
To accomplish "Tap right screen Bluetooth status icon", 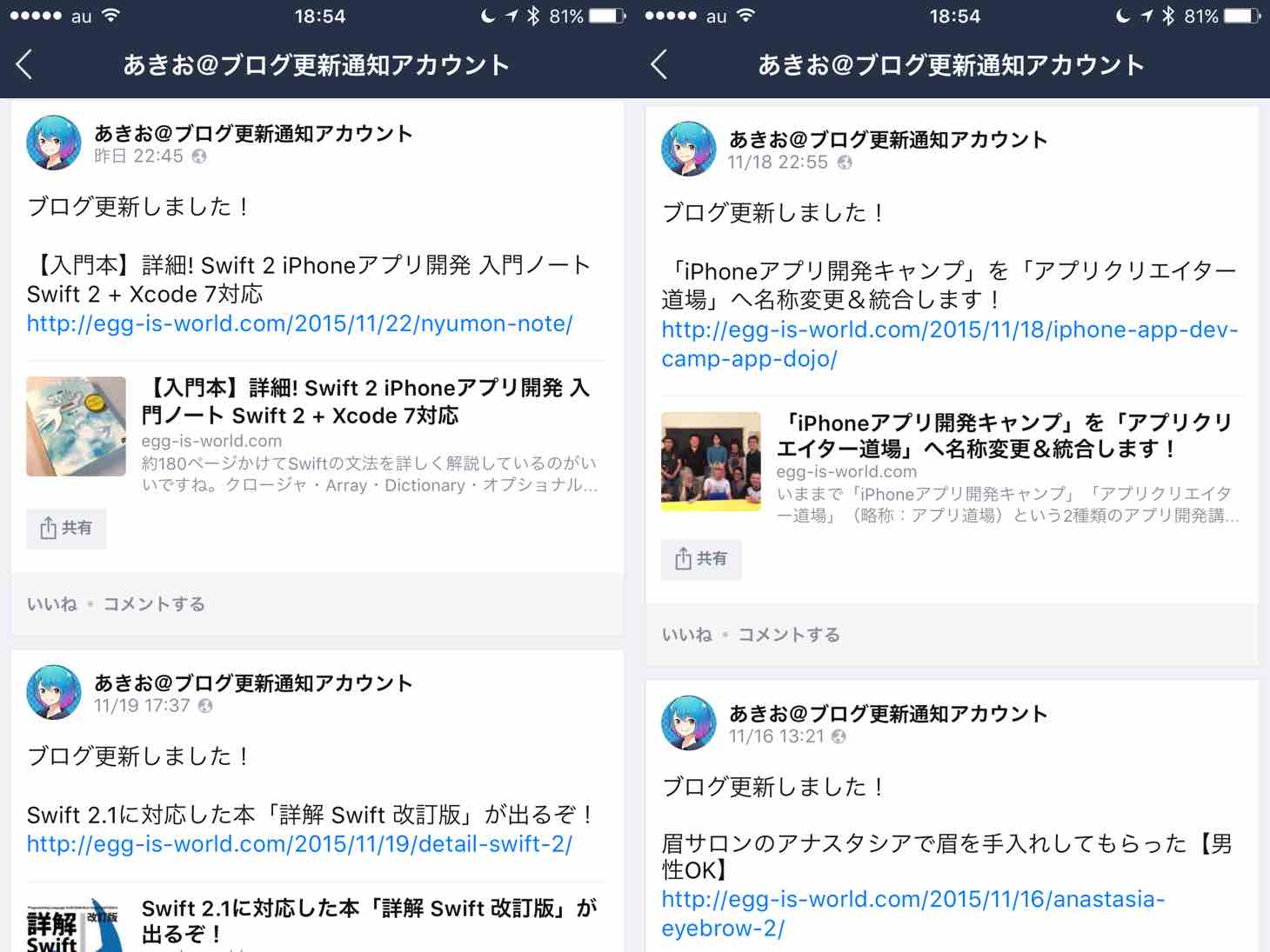I will (x=1168, y=16).
